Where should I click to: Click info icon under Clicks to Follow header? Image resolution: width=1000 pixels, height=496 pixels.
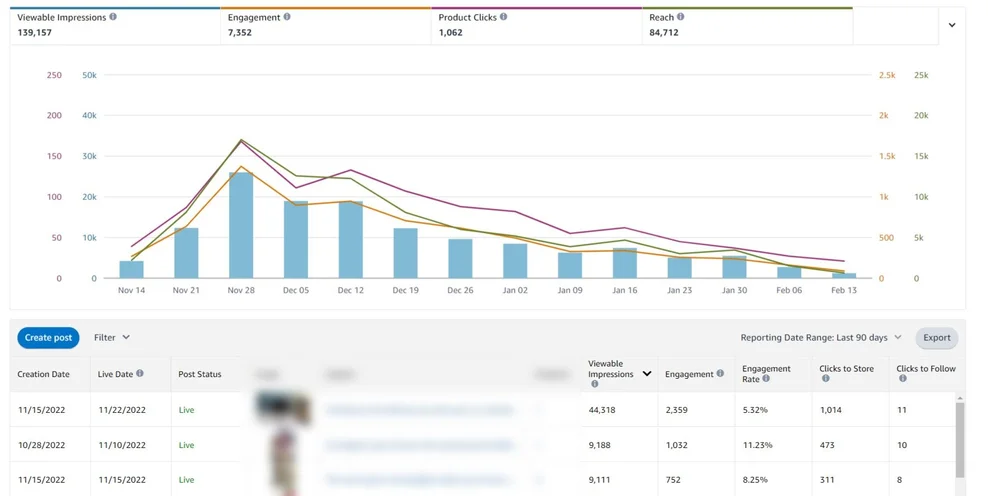pyautogui.click(x=903, y=379)
